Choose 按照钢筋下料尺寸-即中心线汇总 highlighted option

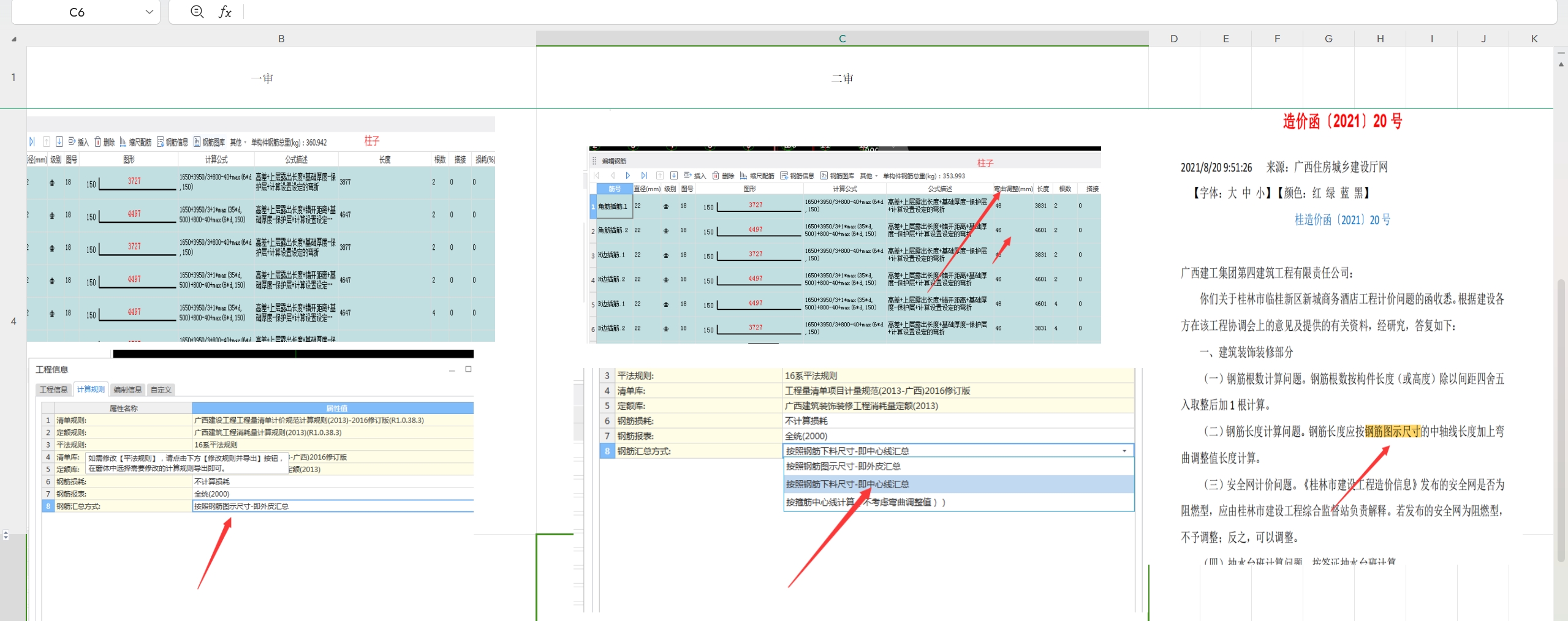959,484
